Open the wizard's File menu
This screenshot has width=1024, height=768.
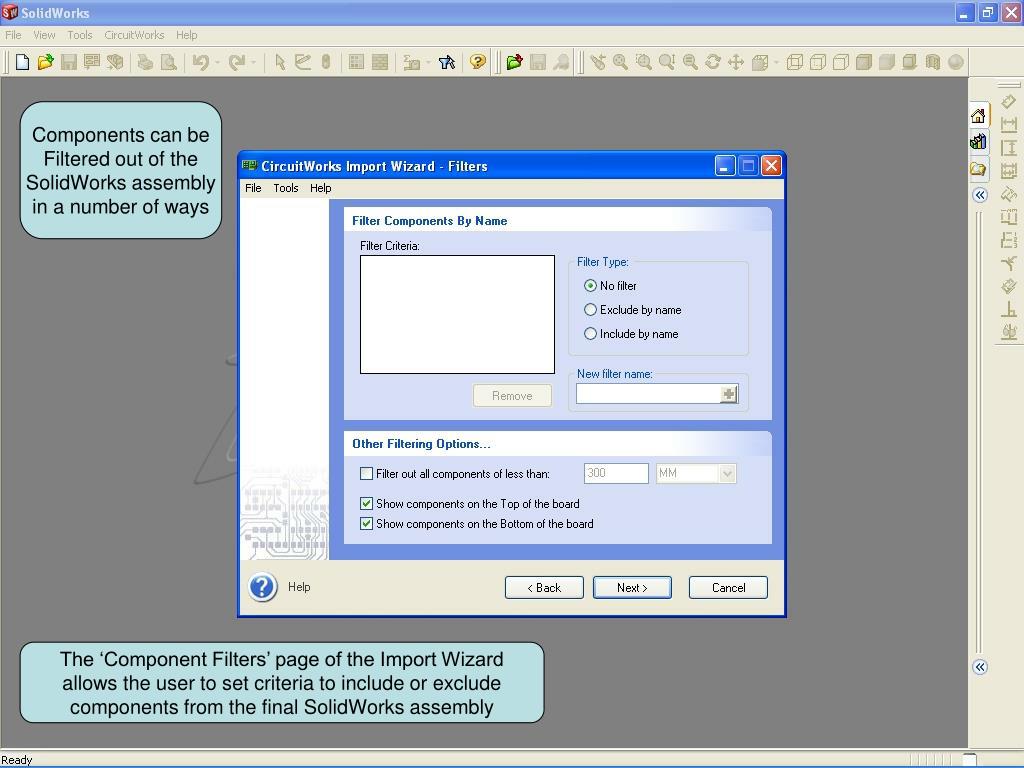[253, 188]
